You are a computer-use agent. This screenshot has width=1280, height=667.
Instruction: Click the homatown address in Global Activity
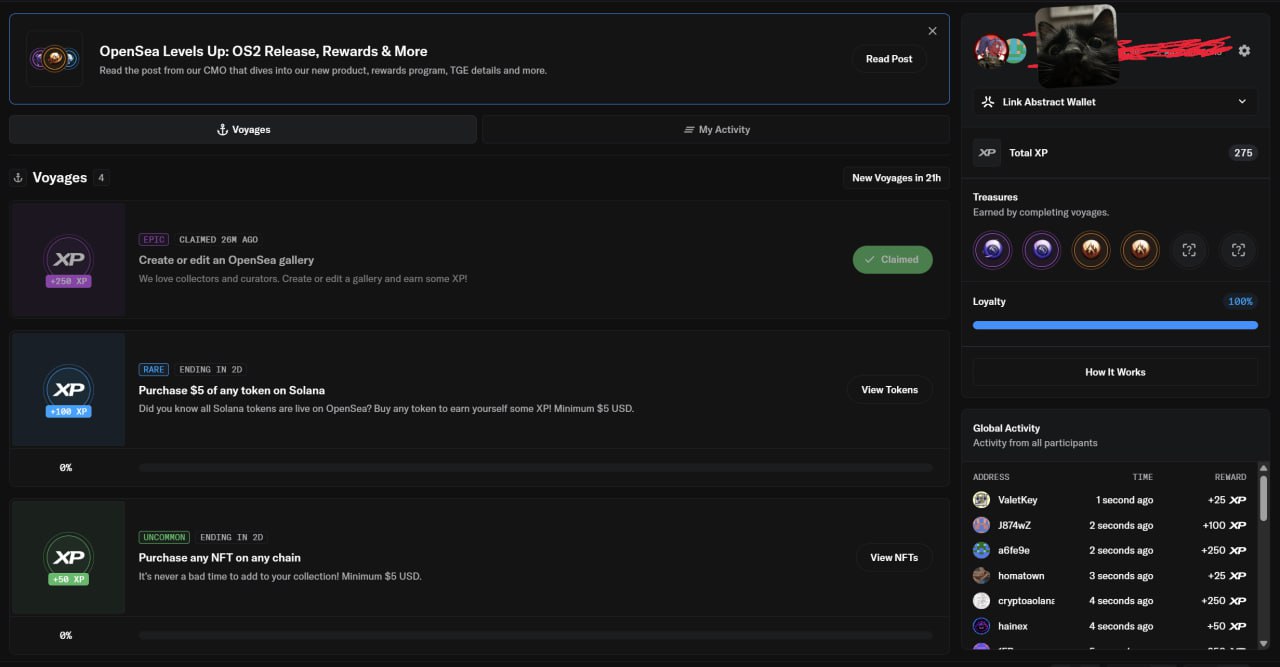[x=1021, y=576]
